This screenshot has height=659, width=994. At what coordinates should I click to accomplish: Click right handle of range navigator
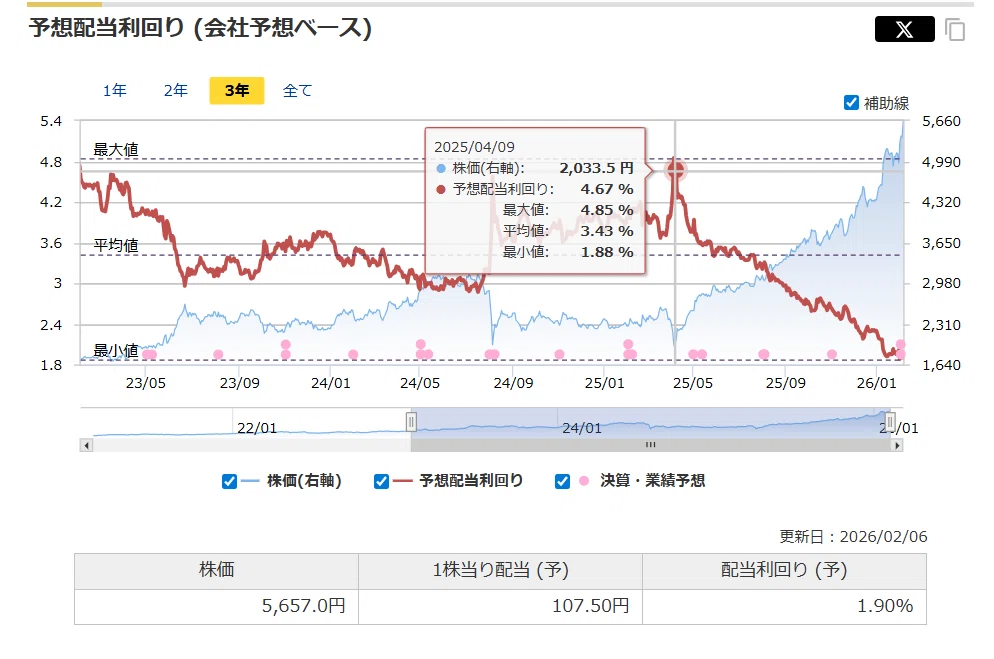click(x=890, y=421)
